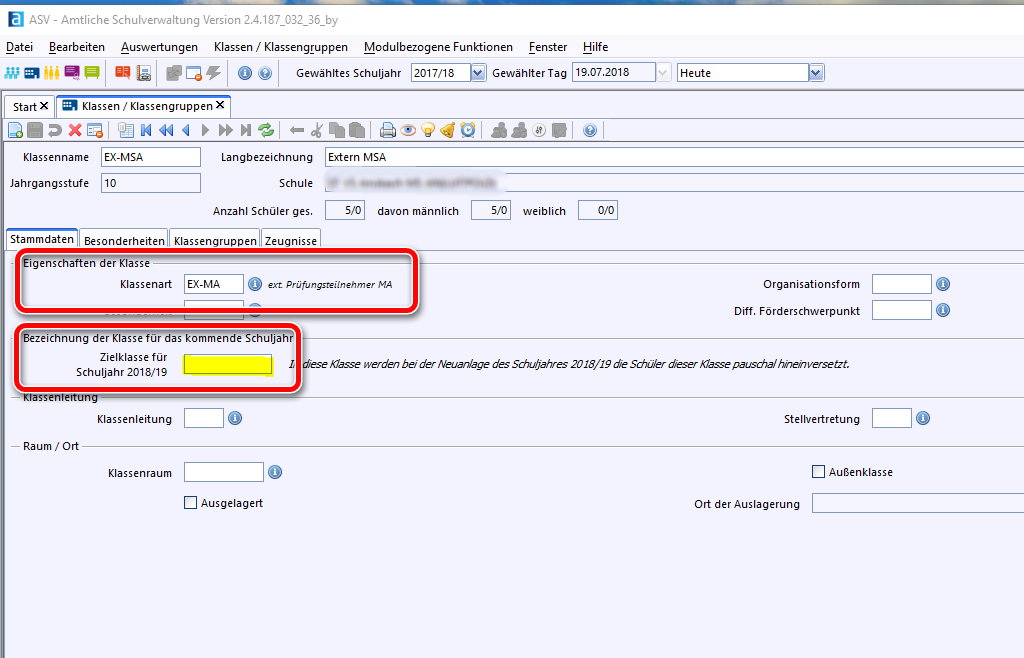
Task: Tick the Ausgelagert checkbox
Action: 191,503
